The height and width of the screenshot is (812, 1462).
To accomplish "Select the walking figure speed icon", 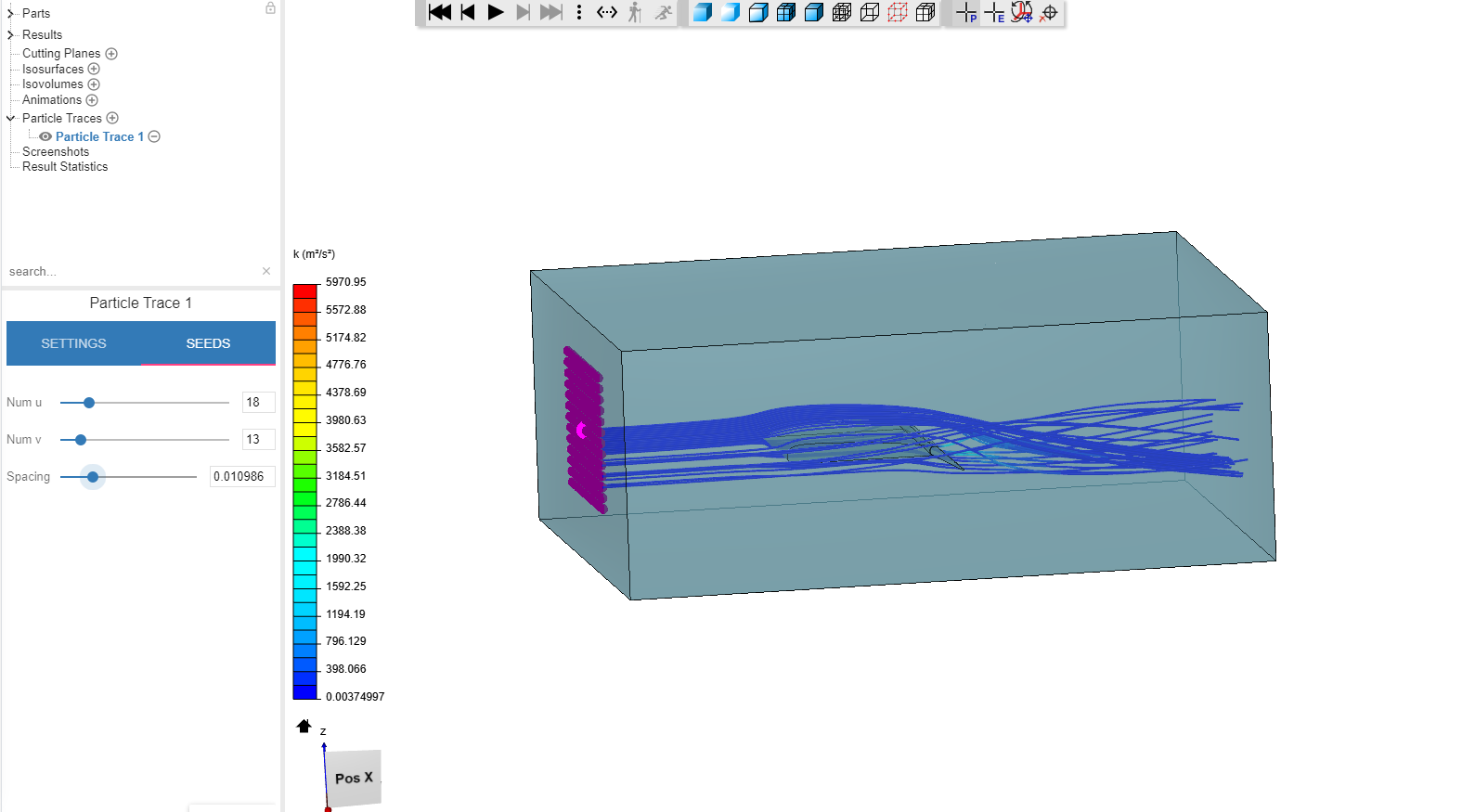I will click(x=635, y=12).
